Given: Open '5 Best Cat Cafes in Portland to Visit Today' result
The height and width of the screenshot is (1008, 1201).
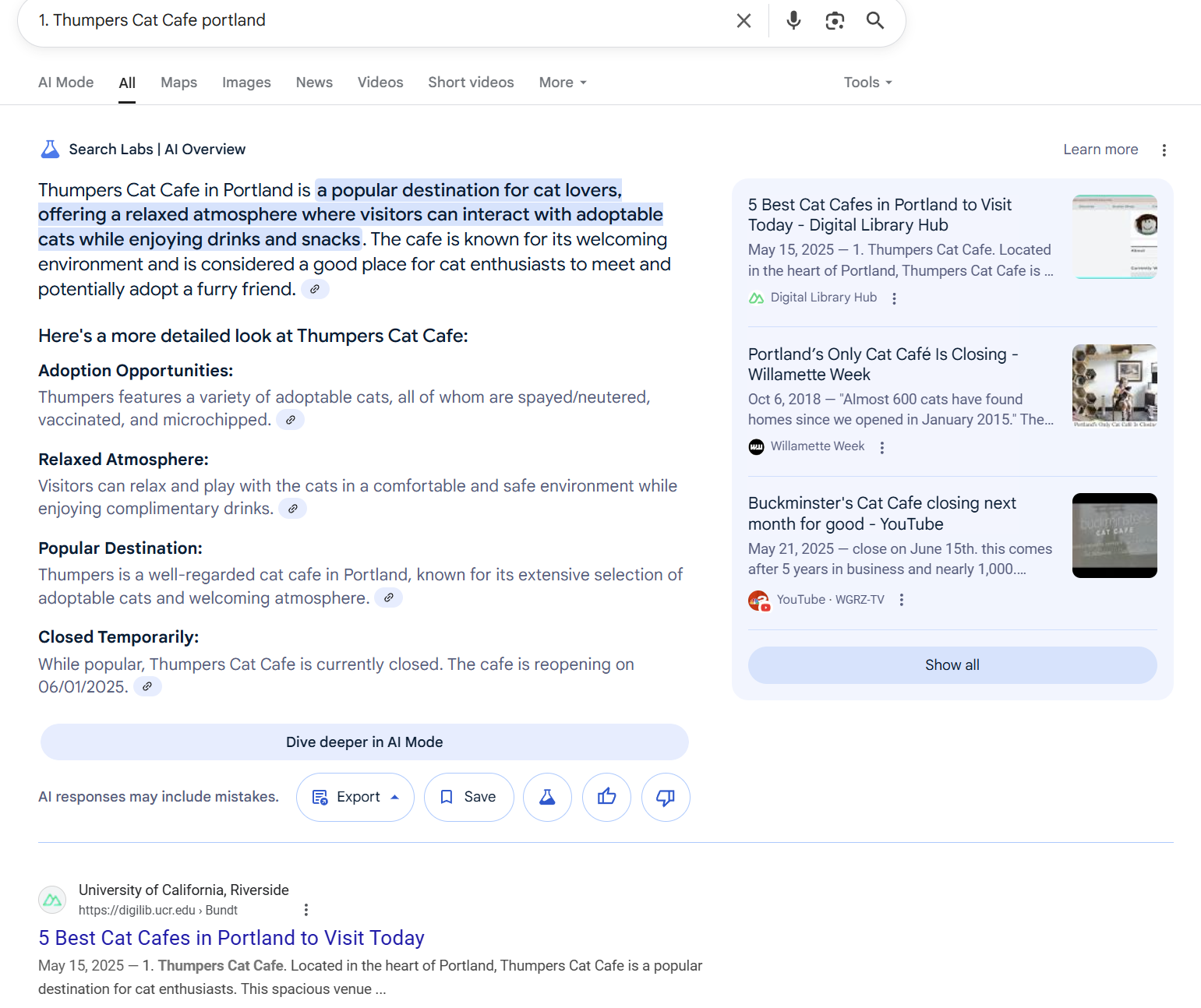Looking at the screenshot, I should [231, 938].
